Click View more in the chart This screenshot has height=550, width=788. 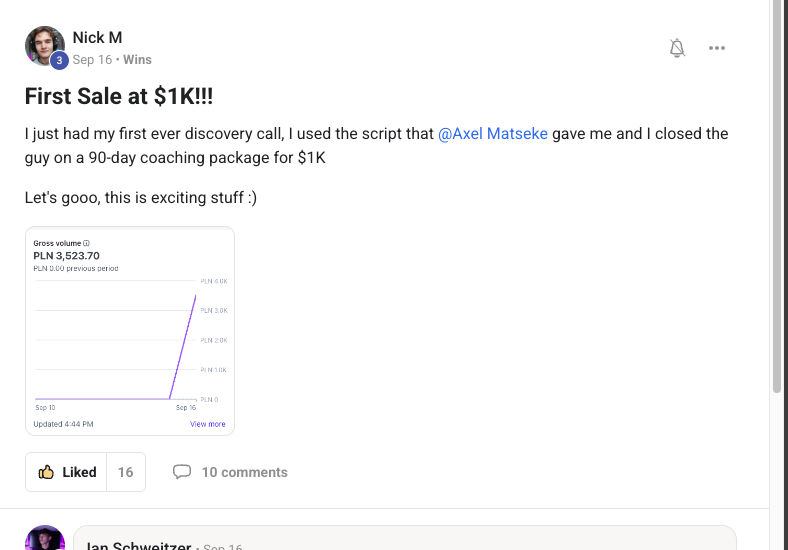click(x=207, y=424)
